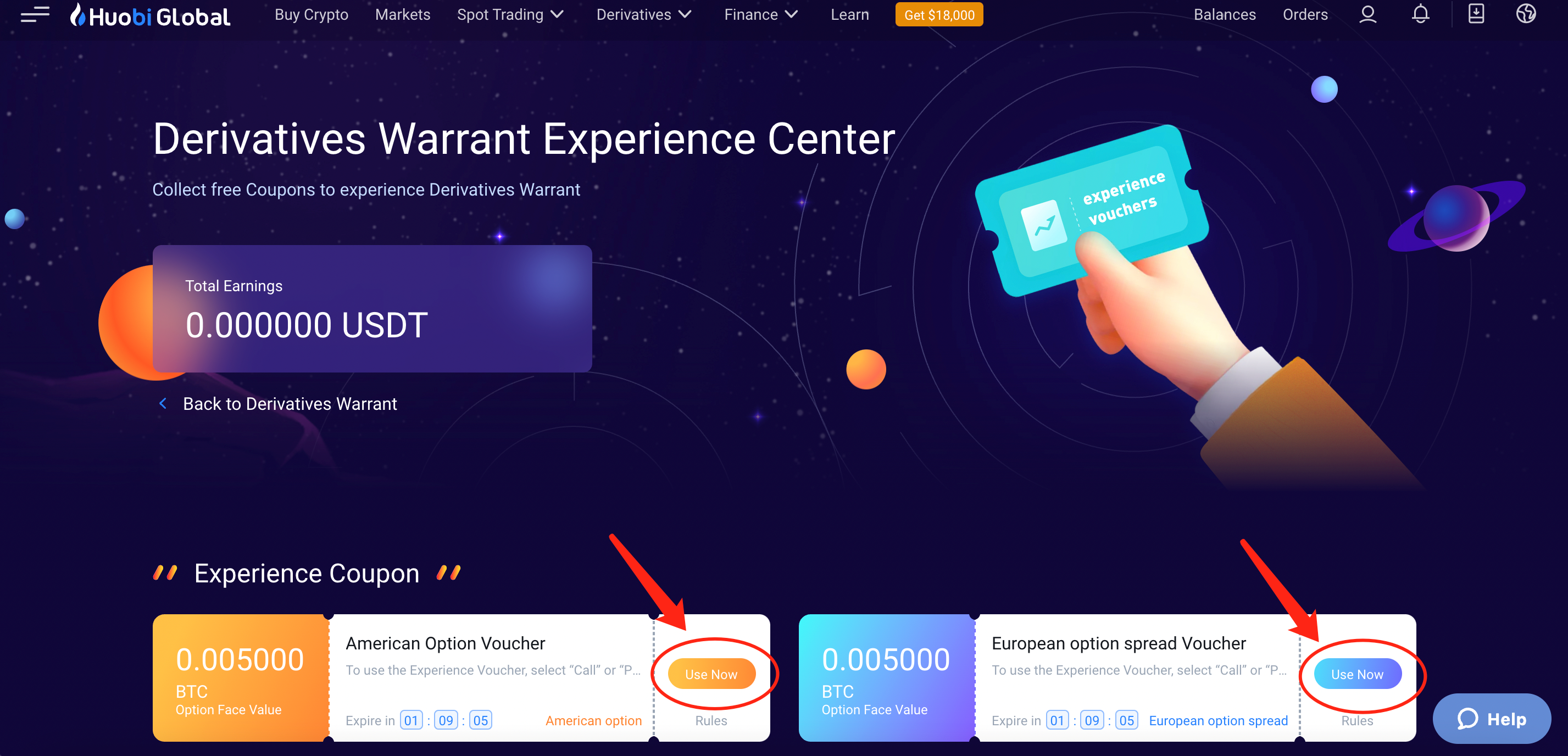Image resolution: width=1568 pixels, height=756 pixels.
Task: Open the user profile icon
Action: pyautogui.click(x=1367, y=14)
